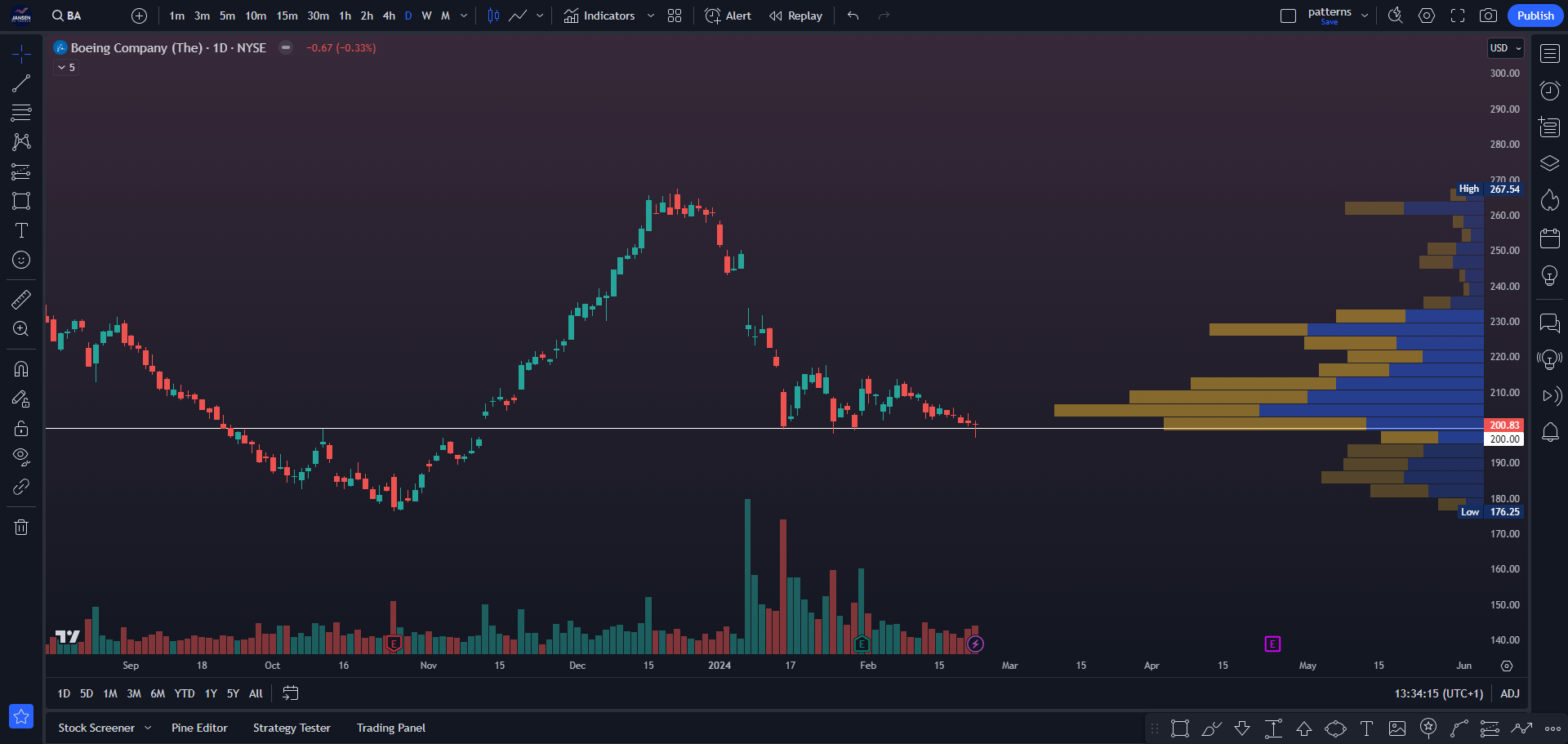
Task: Click the link drawings sync icon
Action: pyautogui.click(x=21, y=487)
